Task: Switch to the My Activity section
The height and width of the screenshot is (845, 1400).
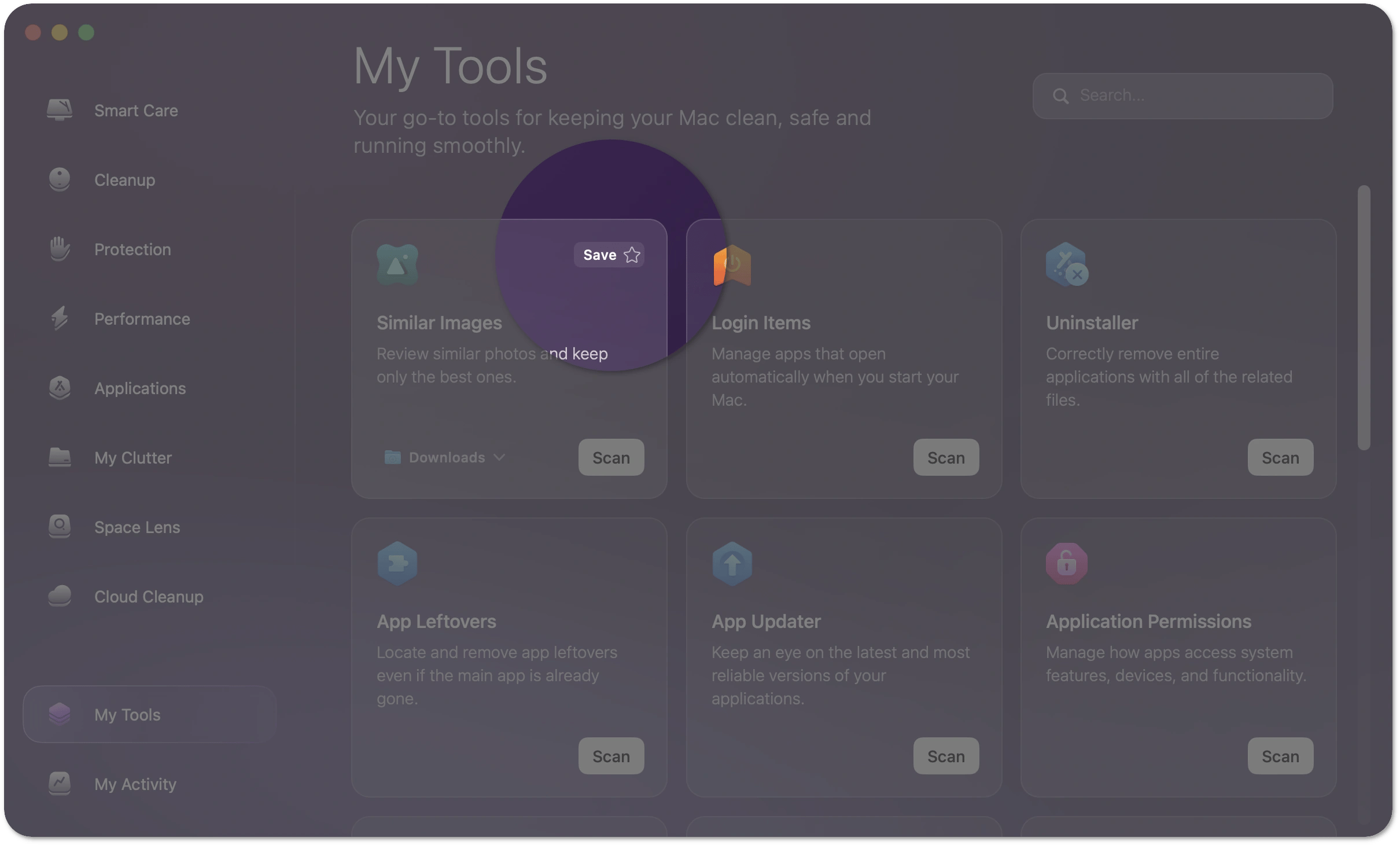Action: click(135, 784)
